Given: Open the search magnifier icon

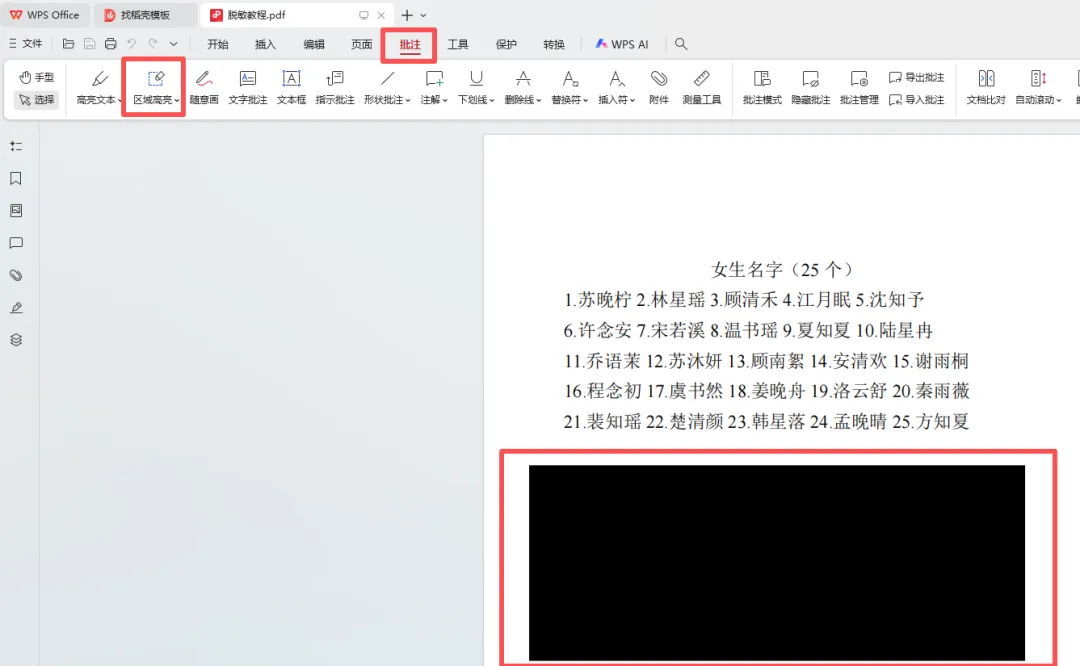Looking at the screenshot, I should 681,43.
